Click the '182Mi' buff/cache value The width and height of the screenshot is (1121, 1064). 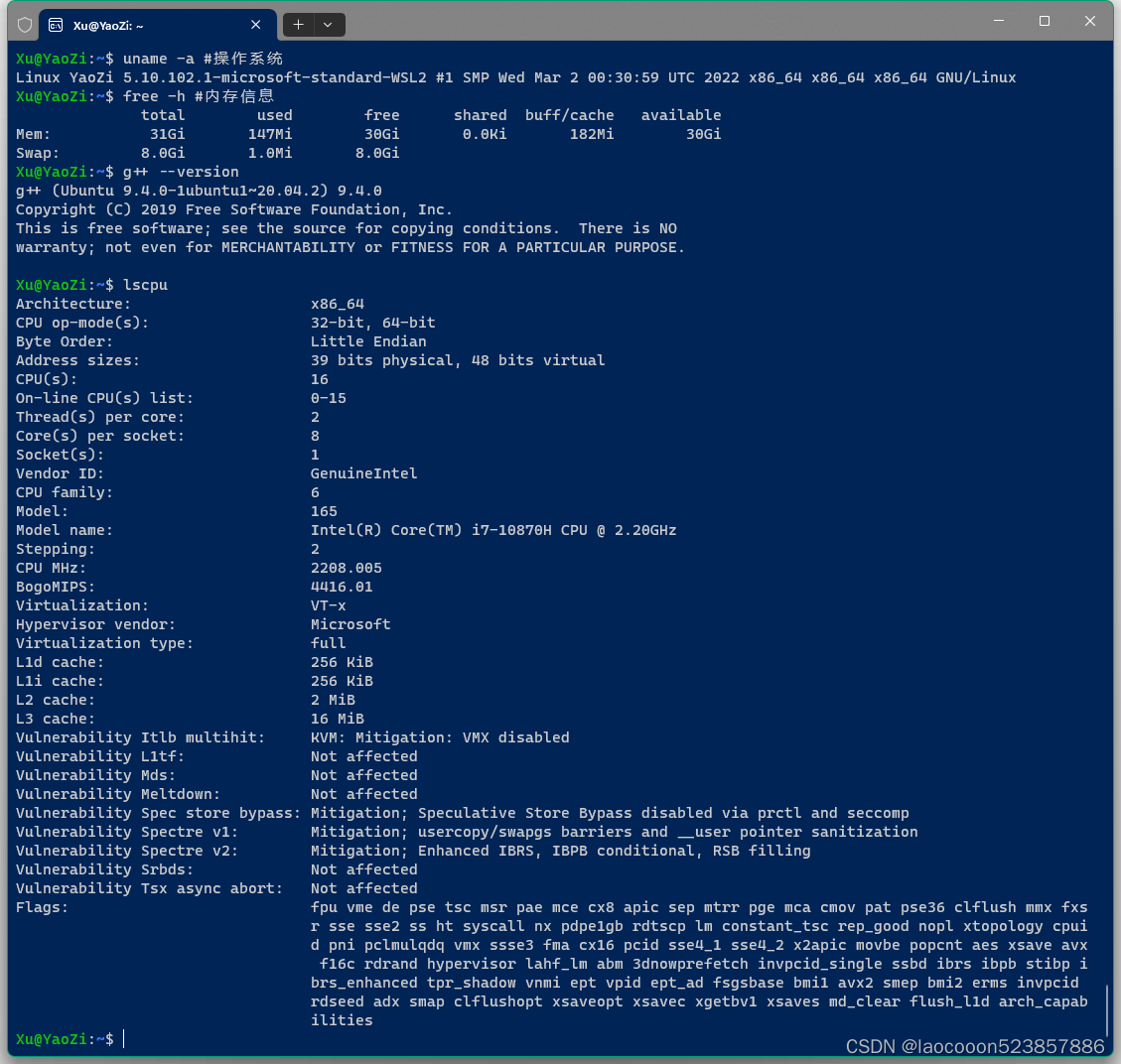click(x=592, y=134)
